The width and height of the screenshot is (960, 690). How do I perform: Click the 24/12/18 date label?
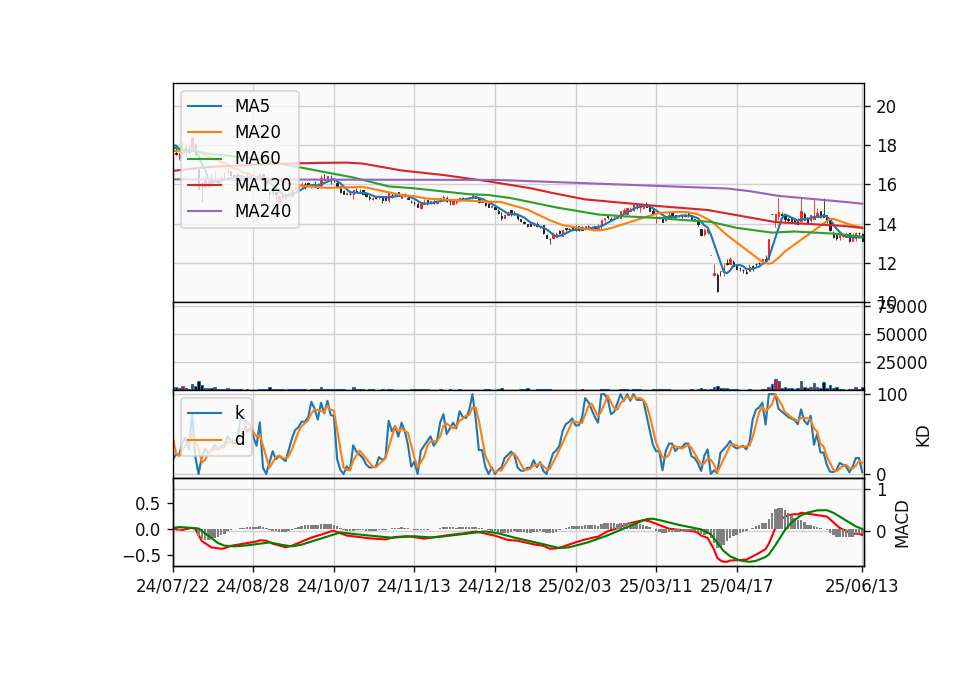[x=495, y=586]
